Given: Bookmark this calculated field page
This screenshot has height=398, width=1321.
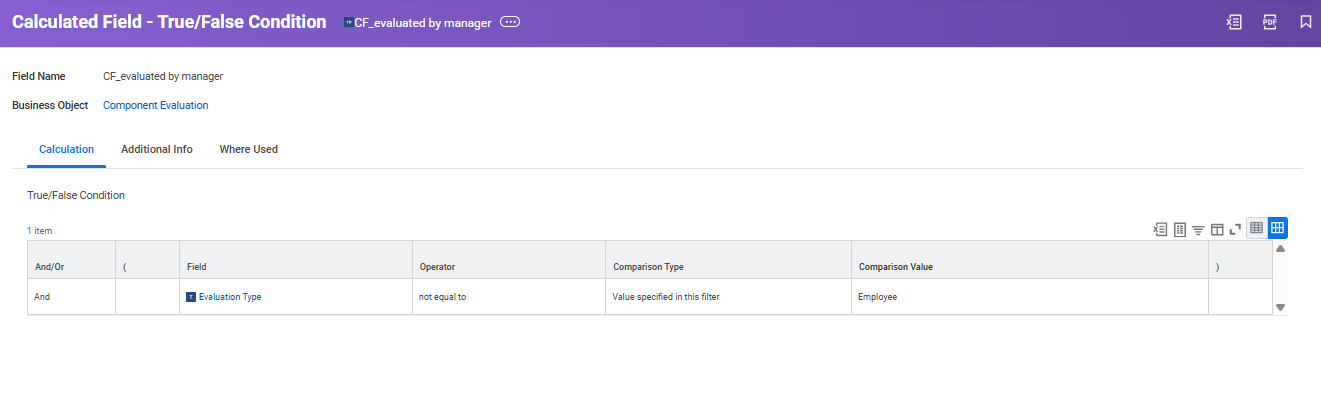Looking at the screenshot, I should click(x=1306, y=22).
